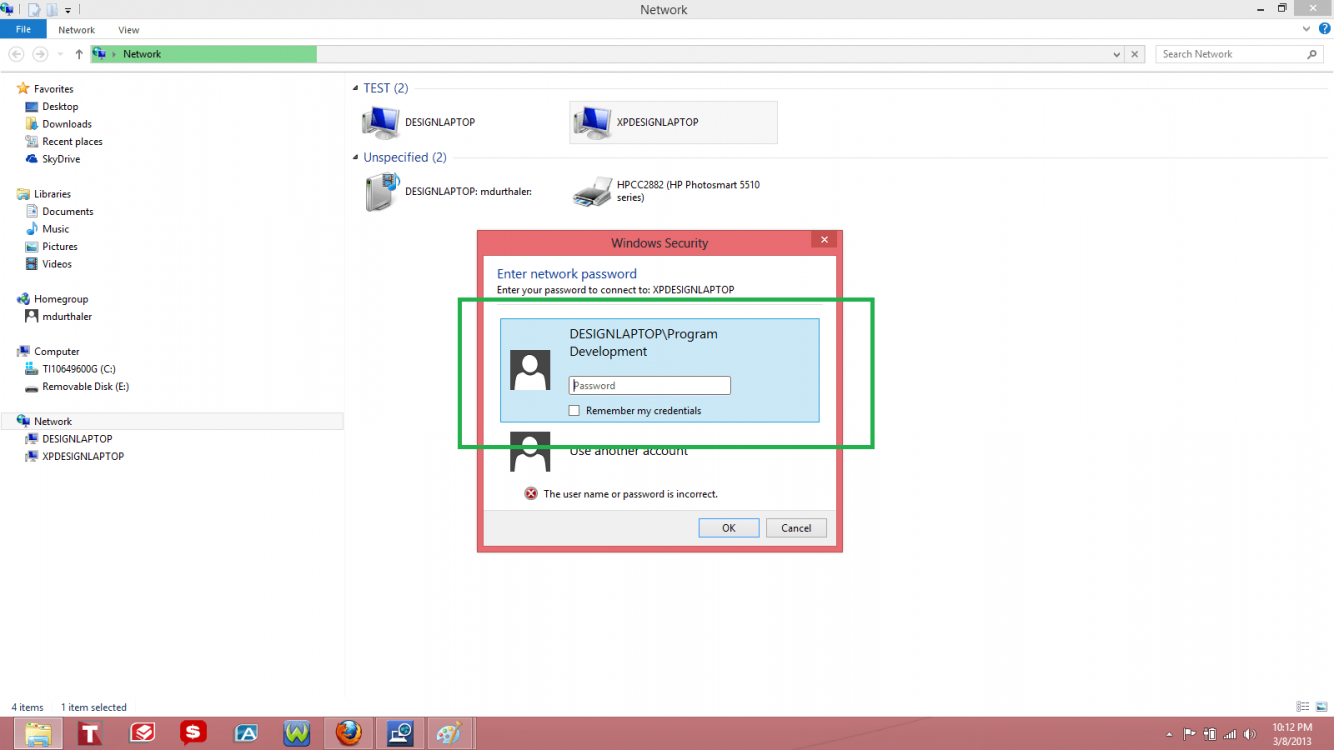Collapse the TEST (2) group
This screenshot has width=1334, height=750.
click(355, 88)
